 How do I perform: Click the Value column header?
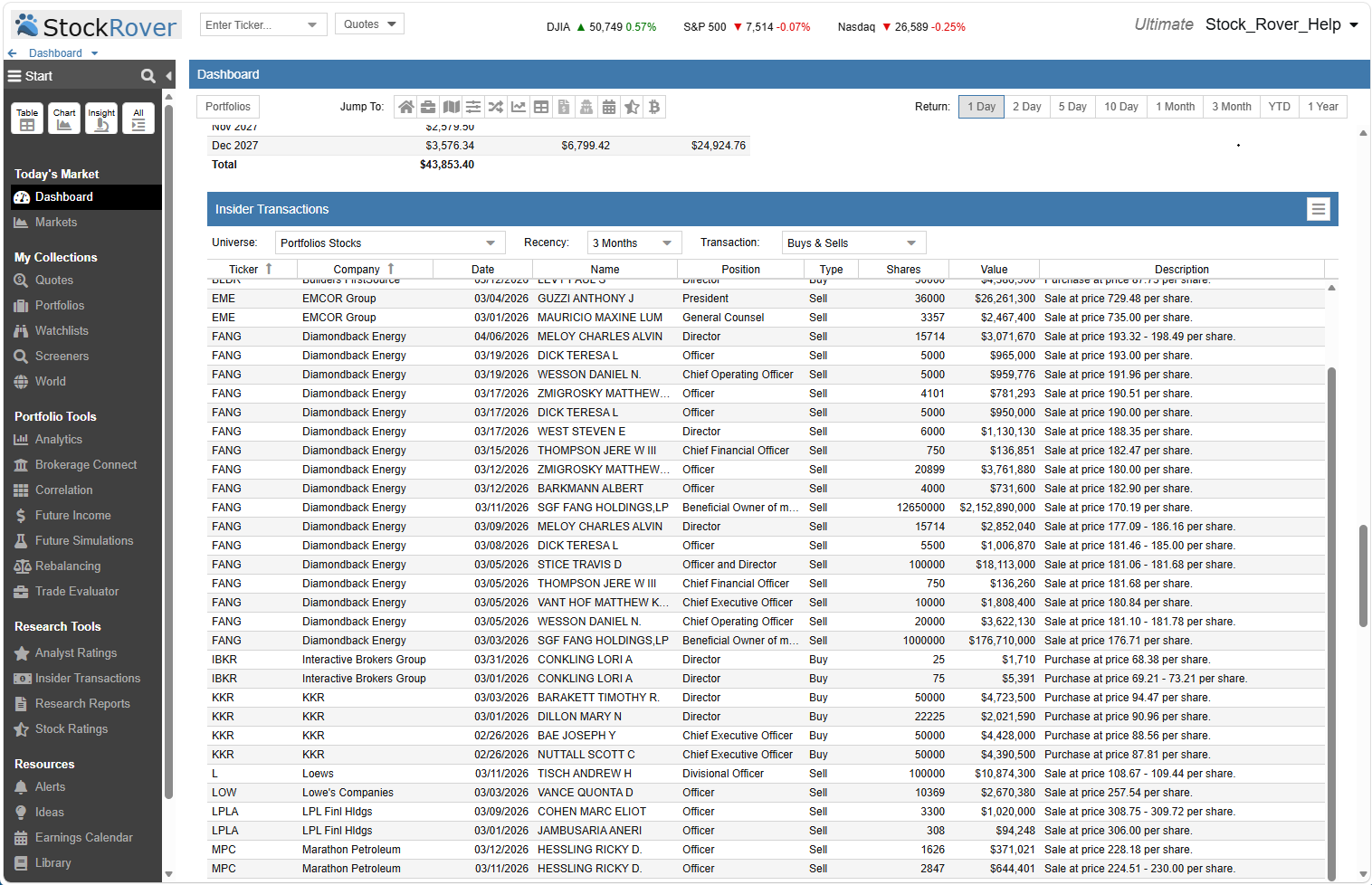[x=994, y=270]
